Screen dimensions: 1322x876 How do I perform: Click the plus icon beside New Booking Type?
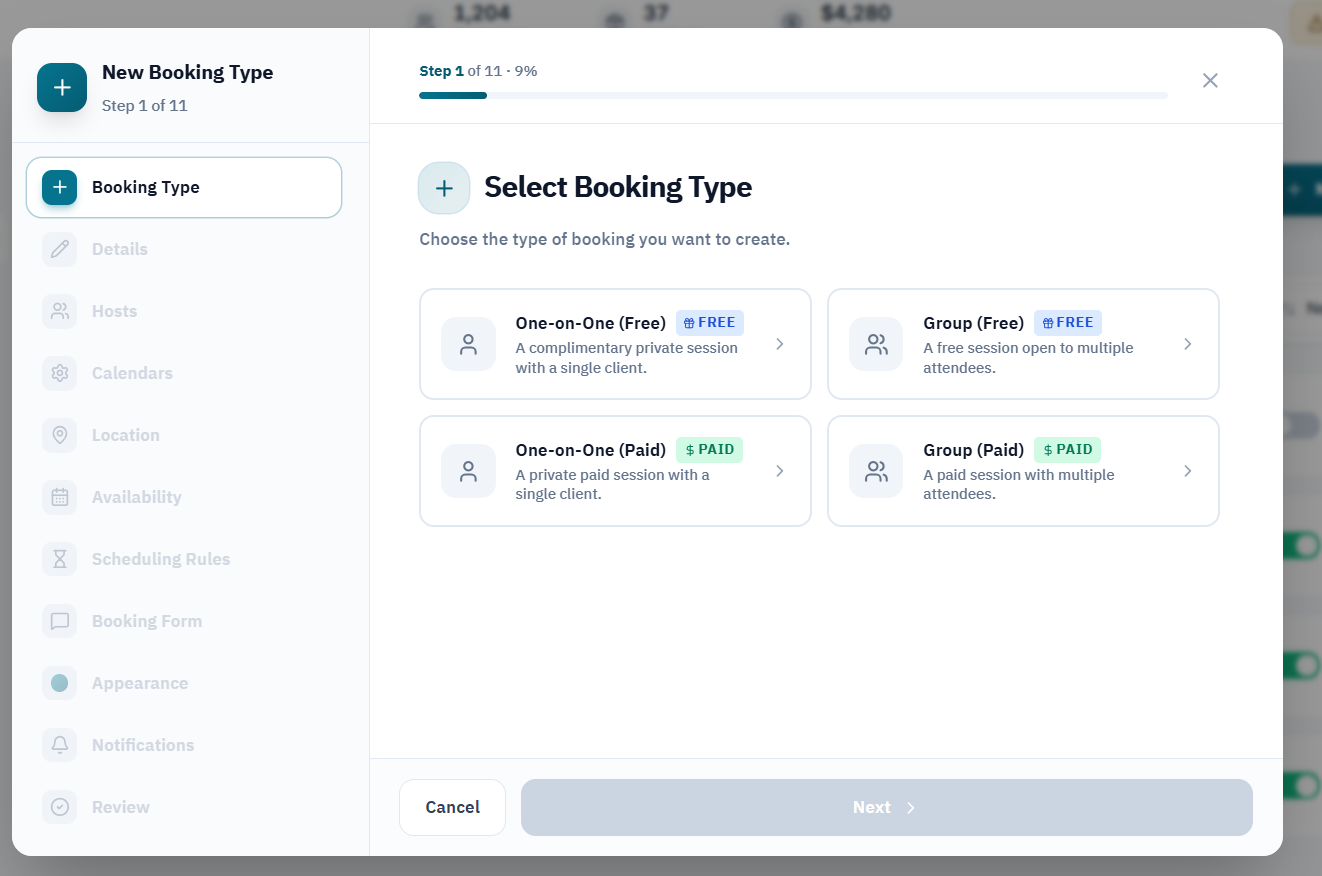coord(62,87)
